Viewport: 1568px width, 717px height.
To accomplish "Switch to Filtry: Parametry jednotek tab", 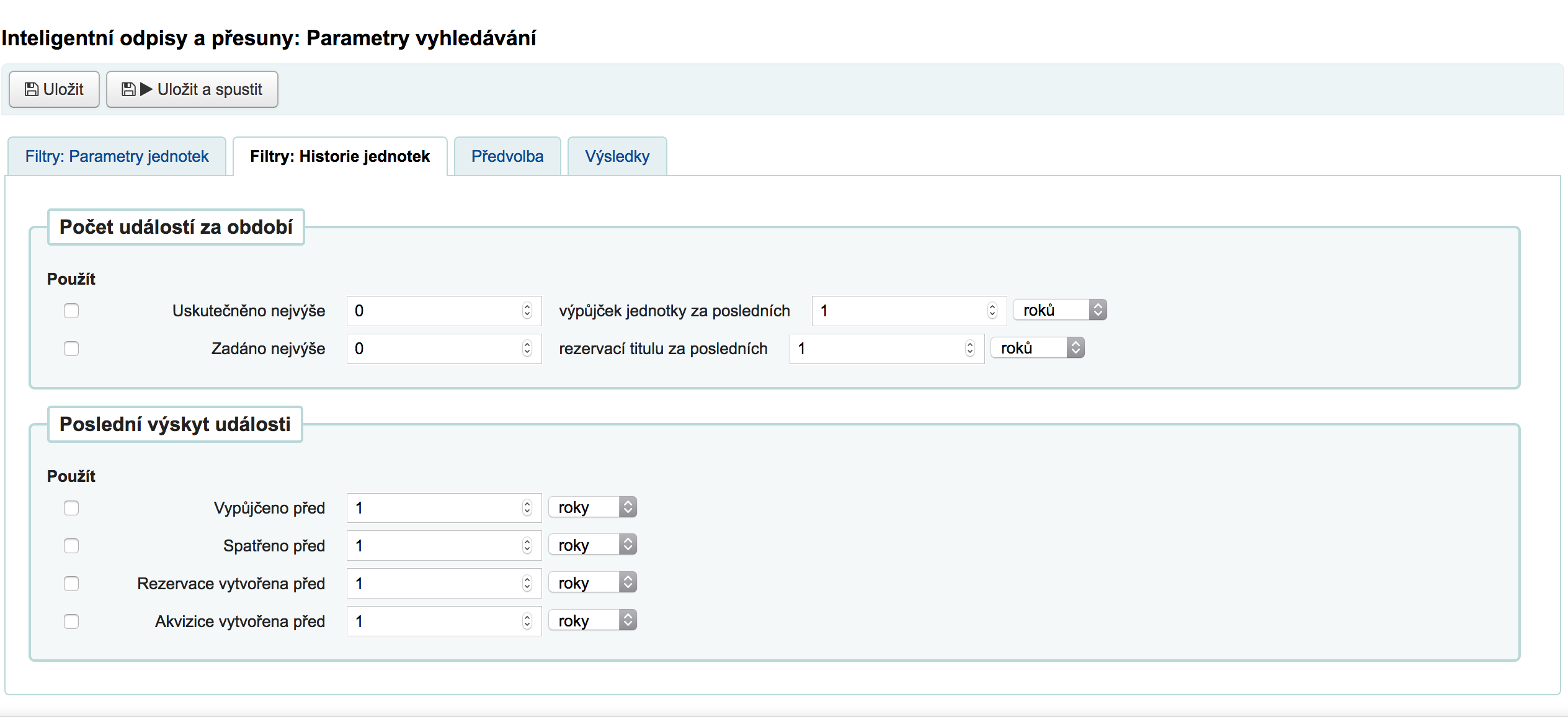I will 117,156.
